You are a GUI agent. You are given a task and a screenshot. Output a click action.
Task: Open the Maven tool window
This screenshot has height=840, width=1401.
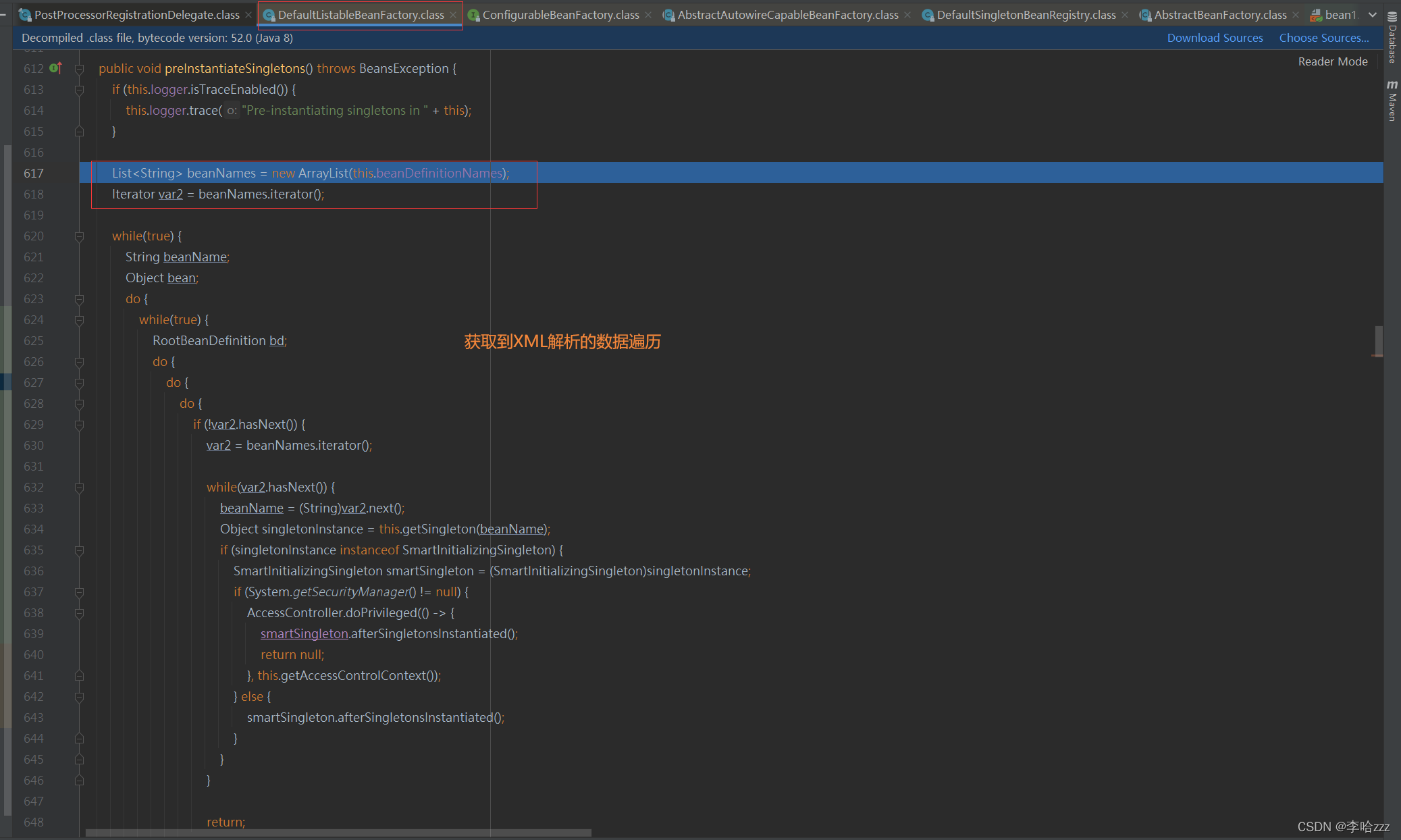(x=1392, y=101)
